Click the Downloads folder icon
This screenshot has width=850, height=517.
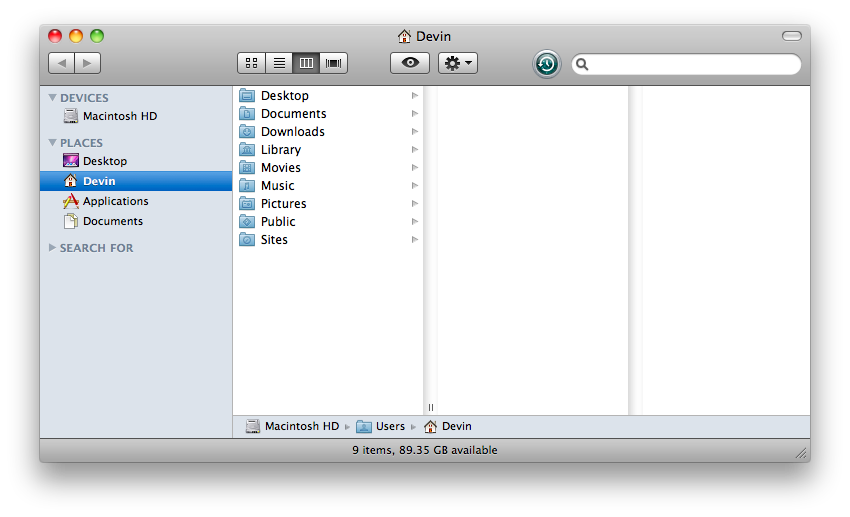click(247, 131)
